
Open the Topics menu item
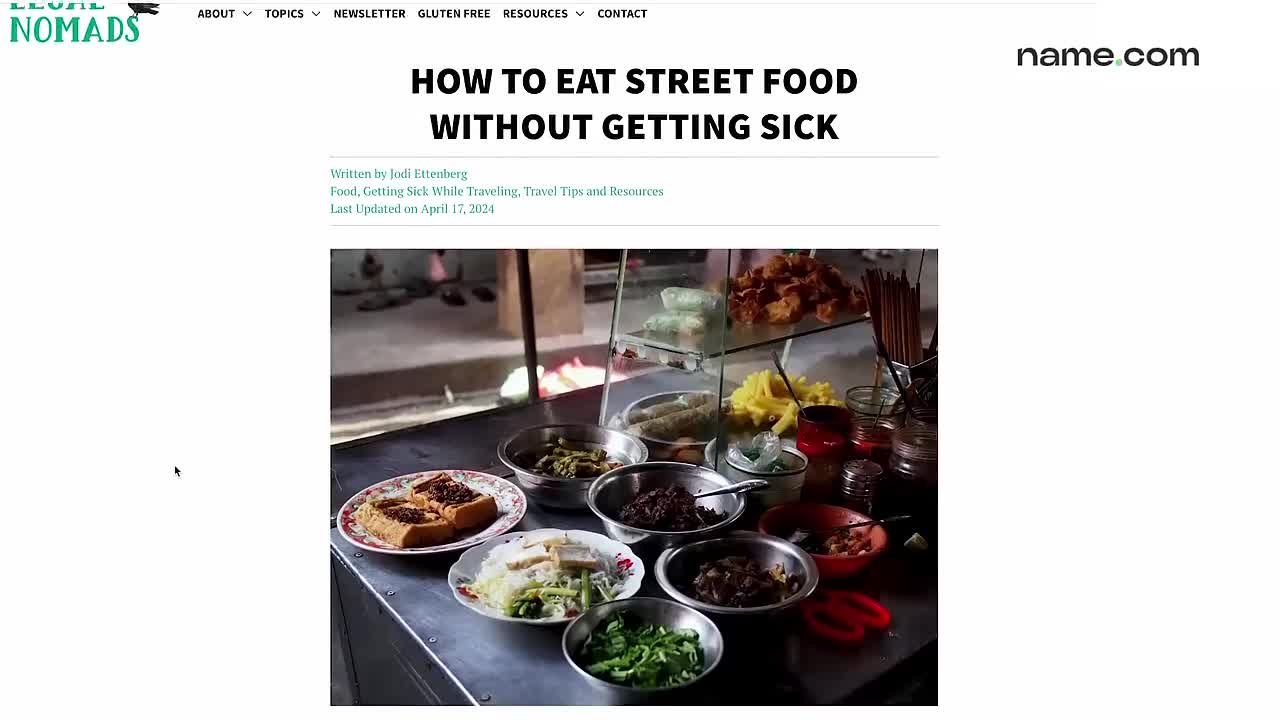pos(284,14)
